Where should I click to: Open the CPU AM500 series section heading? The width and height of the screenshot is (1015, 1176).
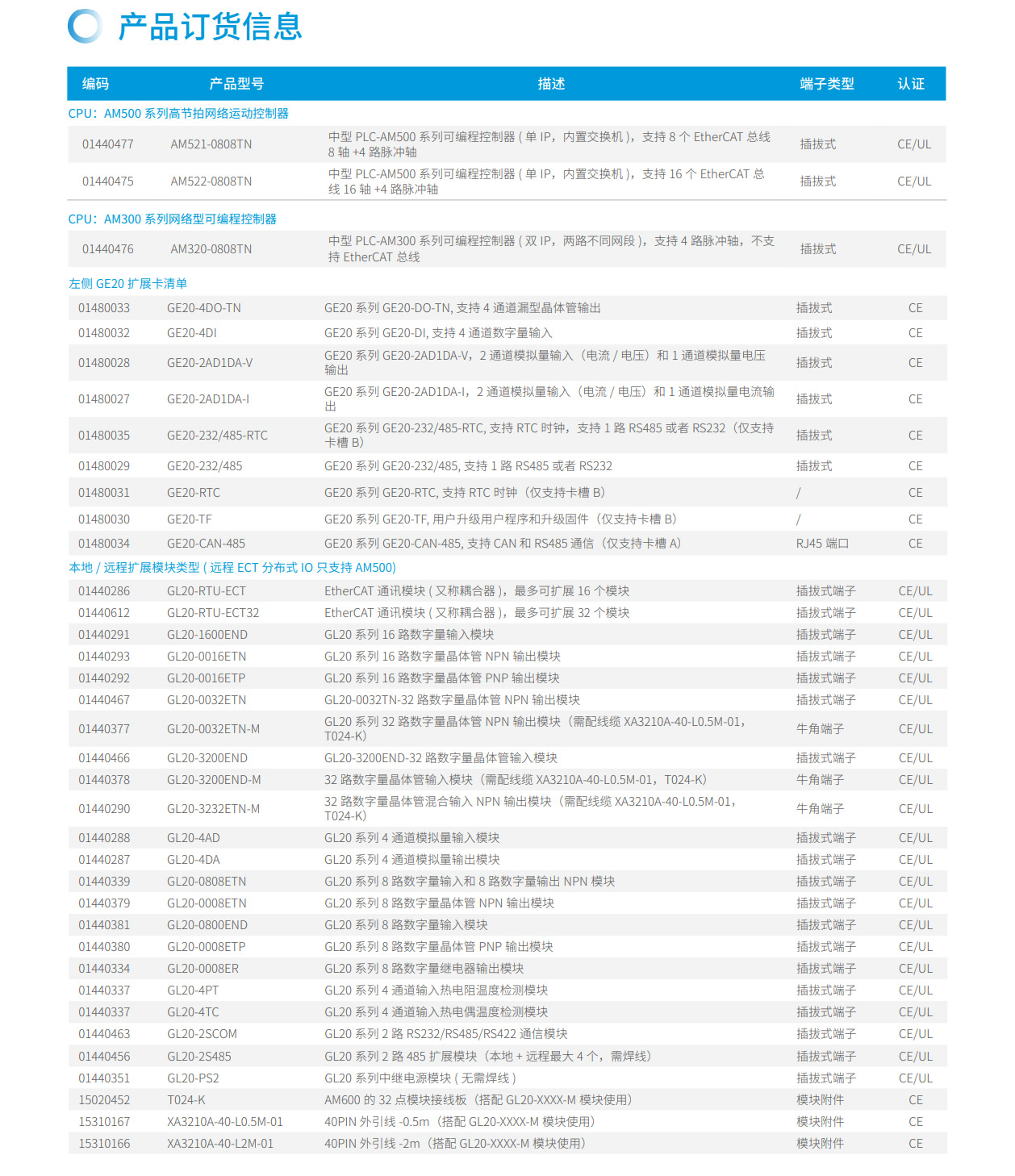pyautogui.click(x=178, y=114)
